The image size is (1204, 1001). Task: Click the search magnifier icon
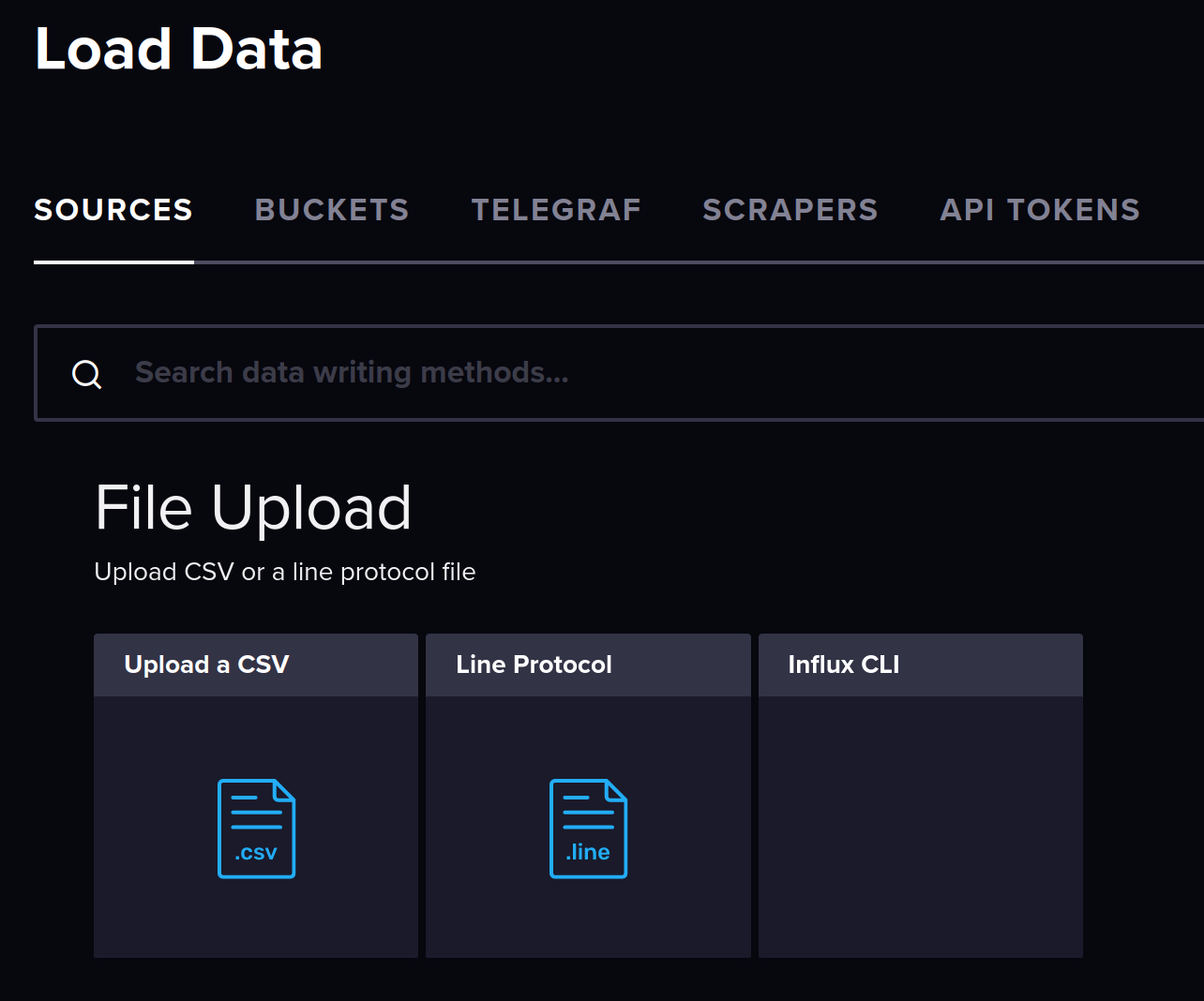(x=87, y=374)
